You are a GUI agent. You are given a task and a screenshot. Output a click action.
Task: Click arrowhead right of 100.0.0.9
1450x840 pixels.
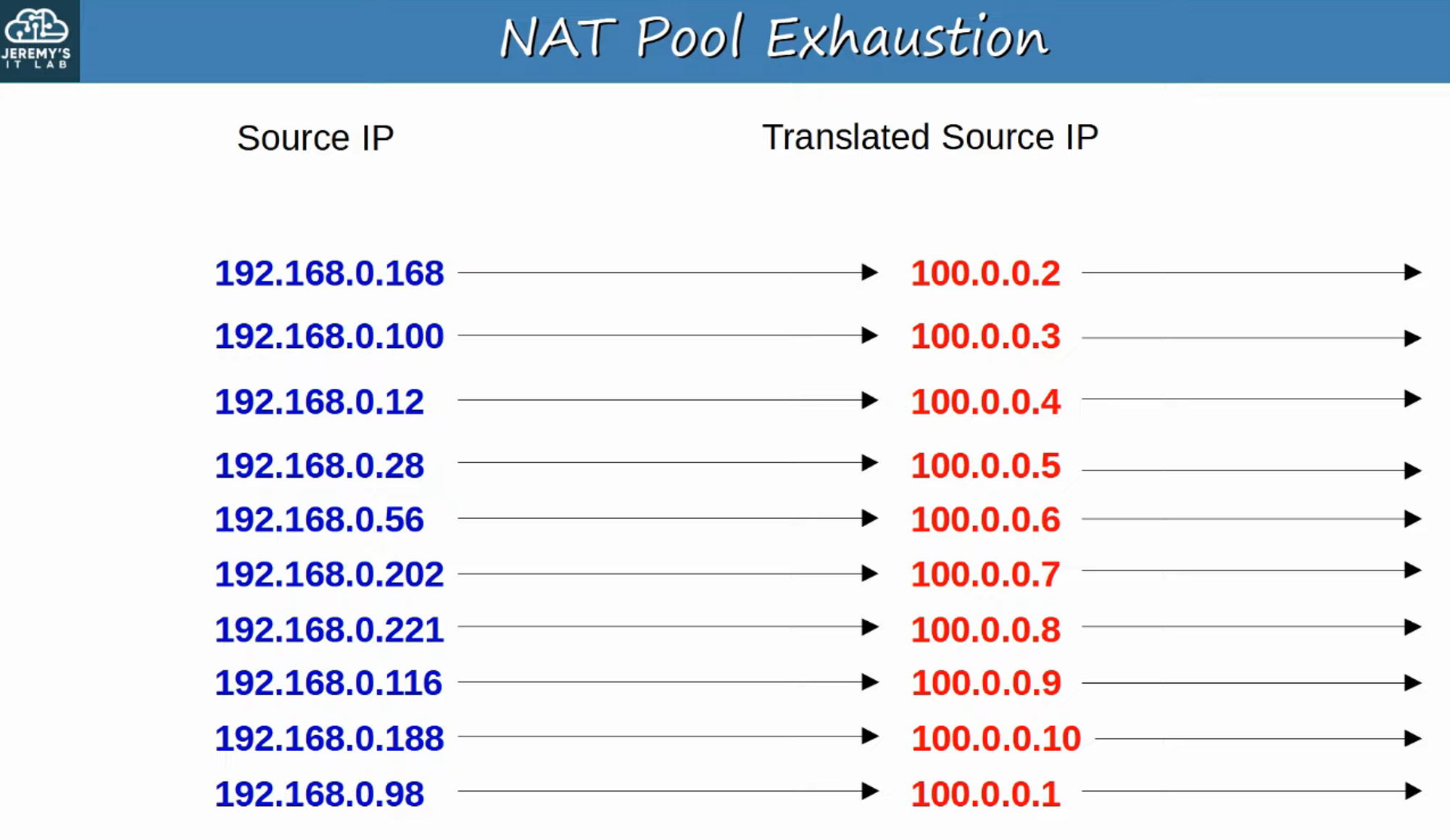click(1412, 683)
